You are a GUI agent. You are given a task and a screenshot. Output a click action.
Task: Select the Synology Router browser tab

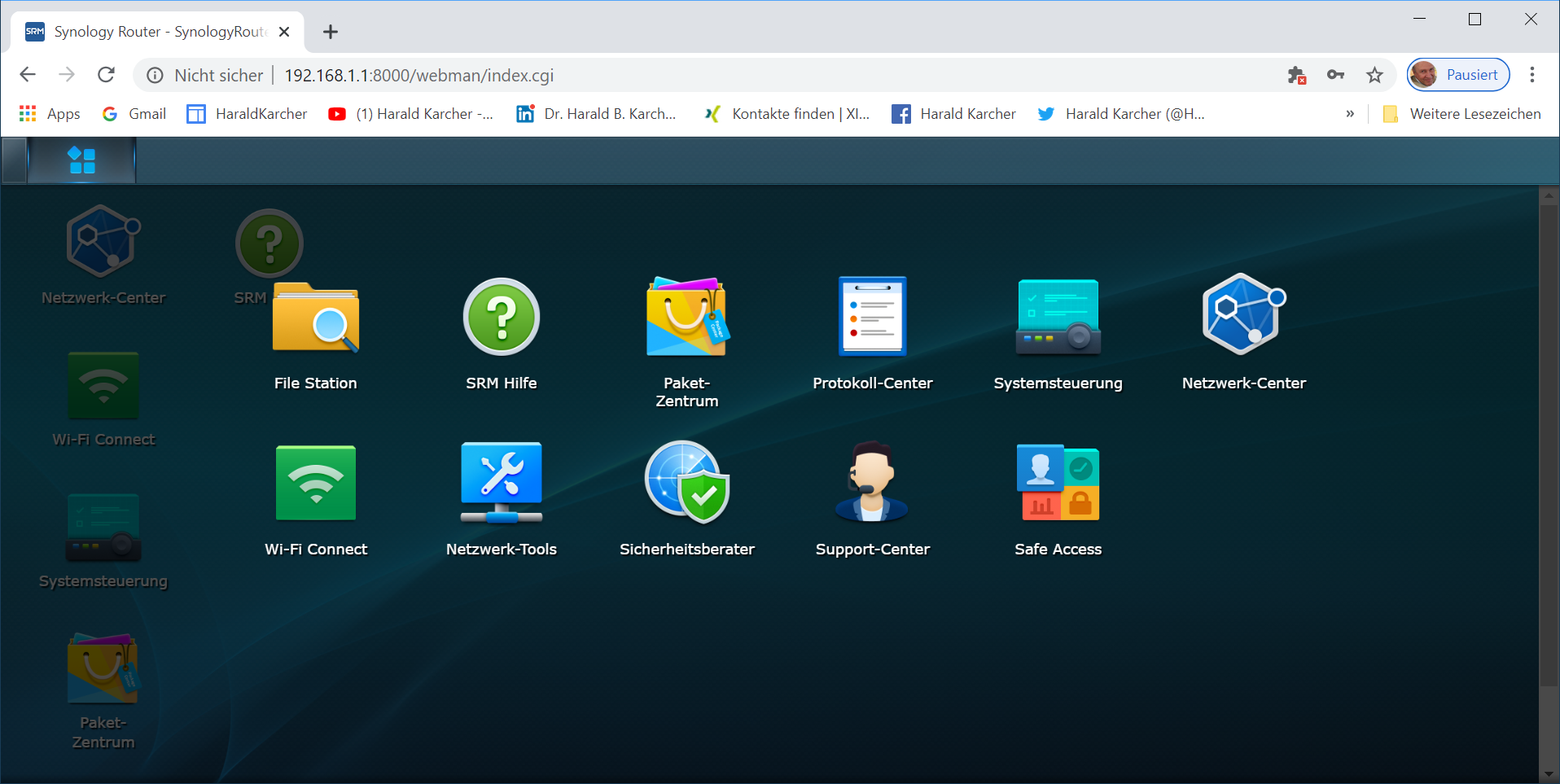click(155, 32)
